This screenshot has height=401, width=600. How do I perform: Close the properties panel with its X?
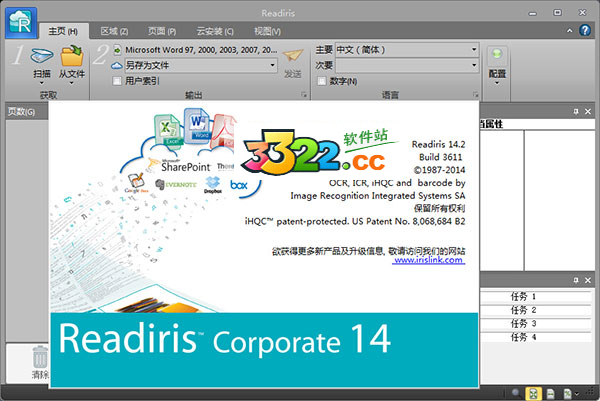tap(588, 111)
